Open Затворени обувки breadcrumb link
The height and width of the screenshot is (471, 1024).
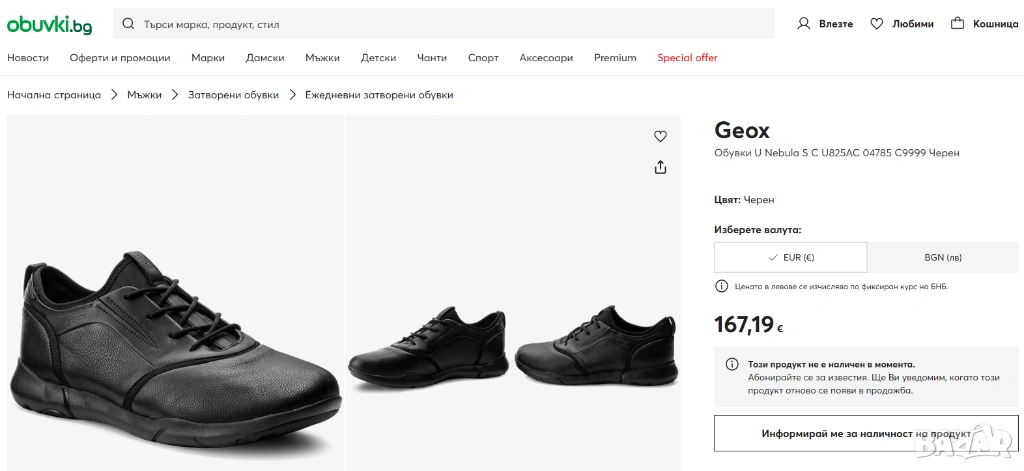pyautogui.click(x=233, y=95)
